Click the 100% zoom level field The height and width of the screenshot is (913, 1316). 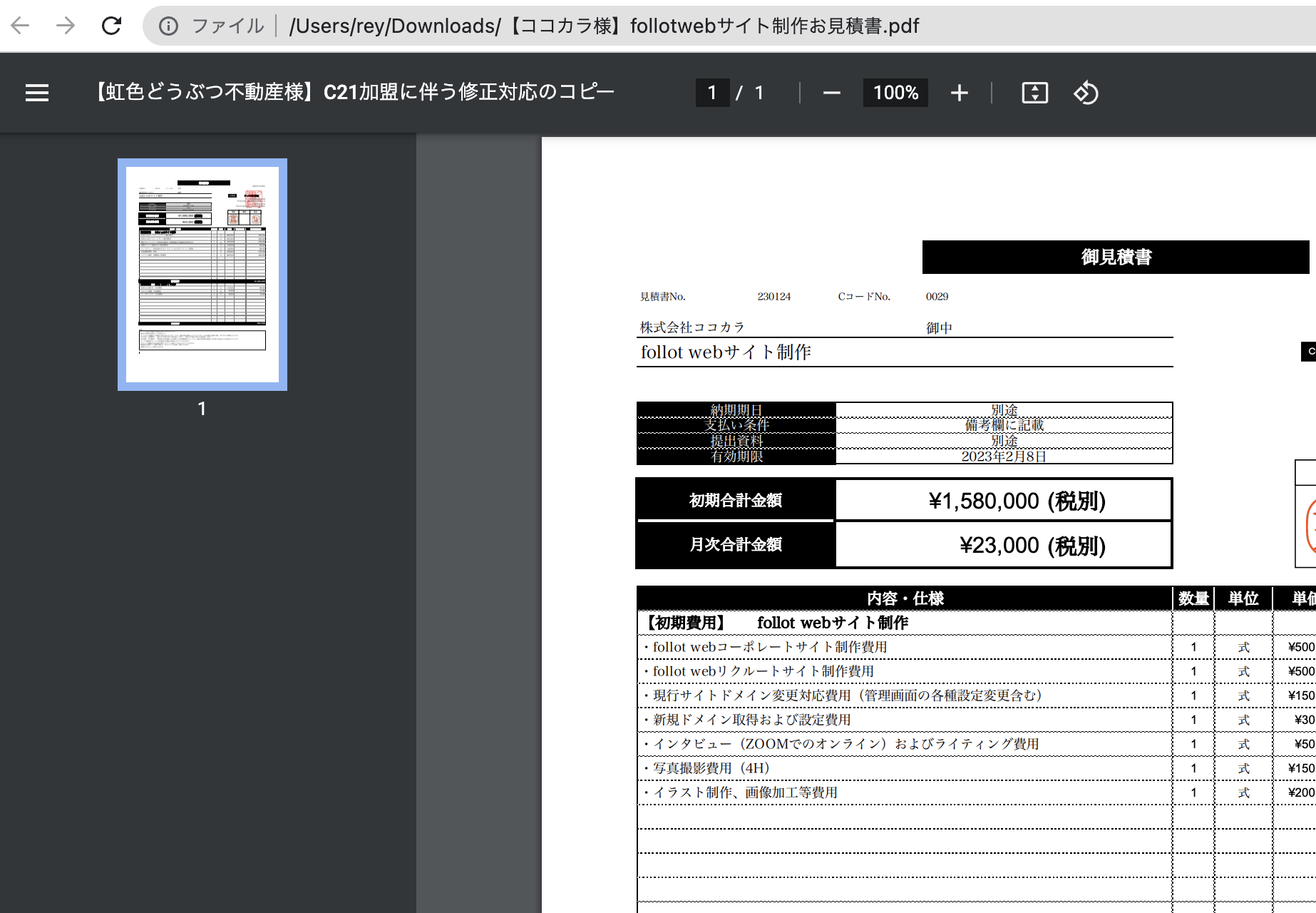[895, 93]
